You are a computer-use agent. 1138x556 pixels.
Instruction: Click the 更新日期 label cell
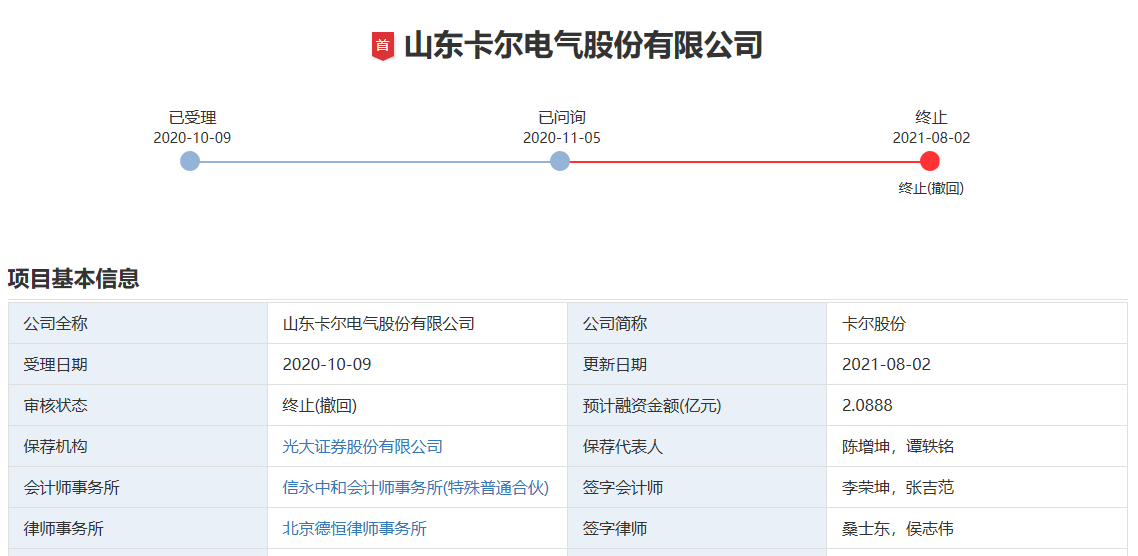point(697,364)
